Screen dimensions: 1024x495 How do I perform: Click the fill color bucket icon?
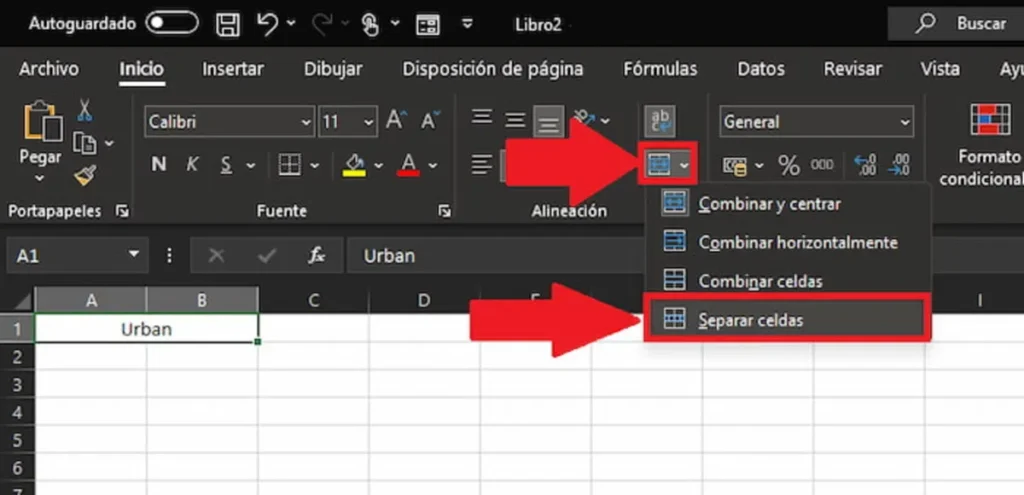point(354,165)
